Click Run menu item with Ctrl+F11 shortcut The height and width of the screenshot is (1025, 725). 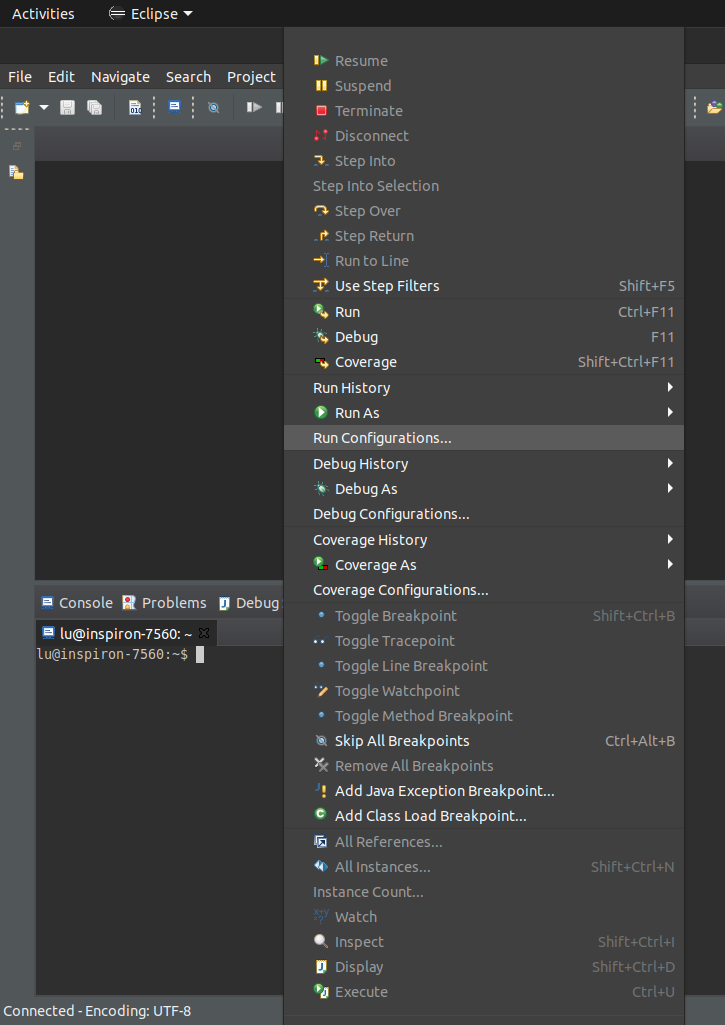(484, 312)
